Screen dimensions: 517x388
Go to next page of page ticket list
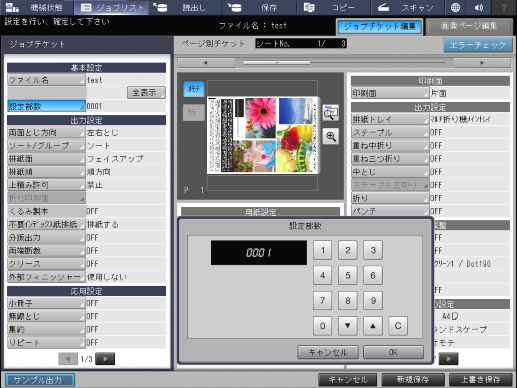[449, 359]
